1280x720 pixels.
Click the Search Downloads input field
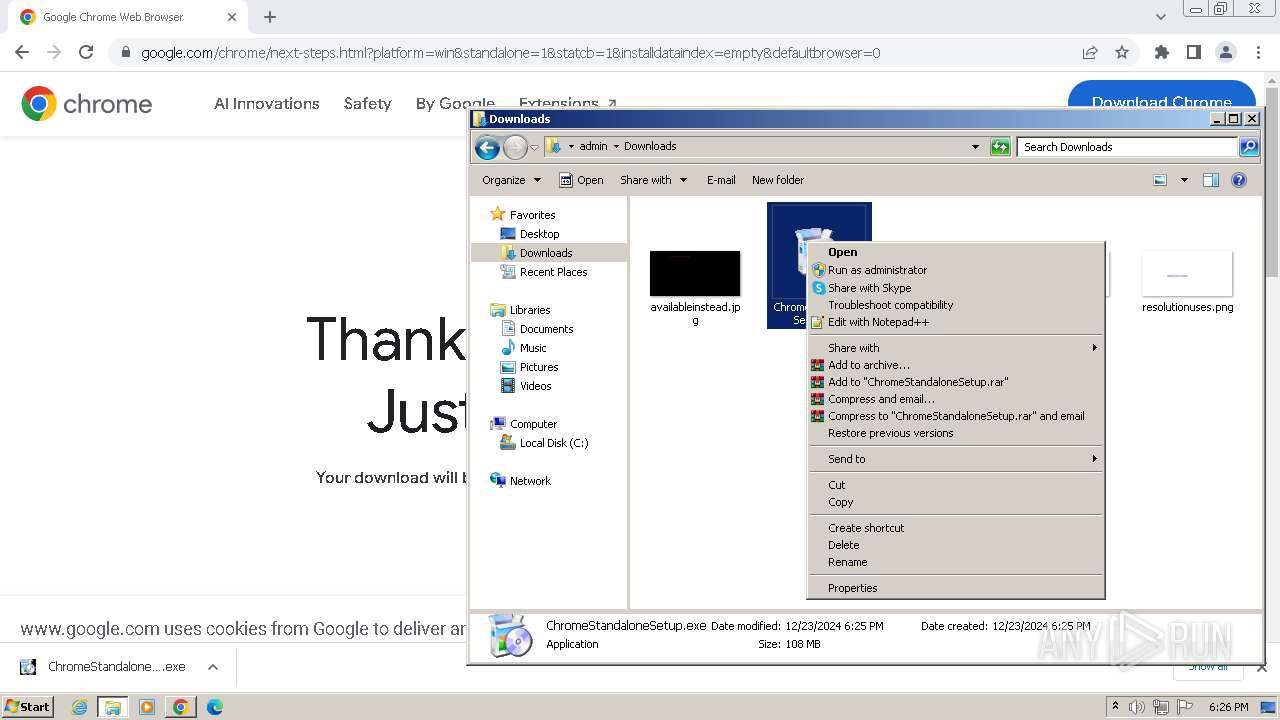(x=1127, y=147)
